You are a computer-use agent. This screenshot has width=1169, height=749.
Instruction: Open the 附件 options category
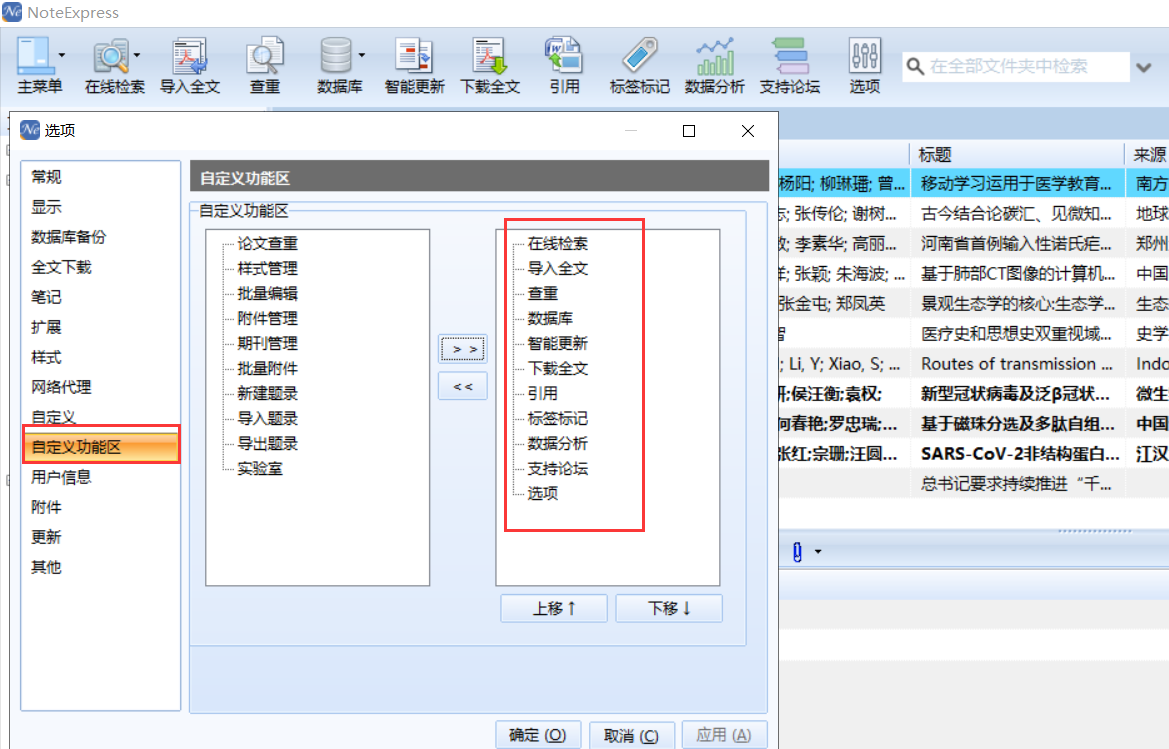click(100, 507)
